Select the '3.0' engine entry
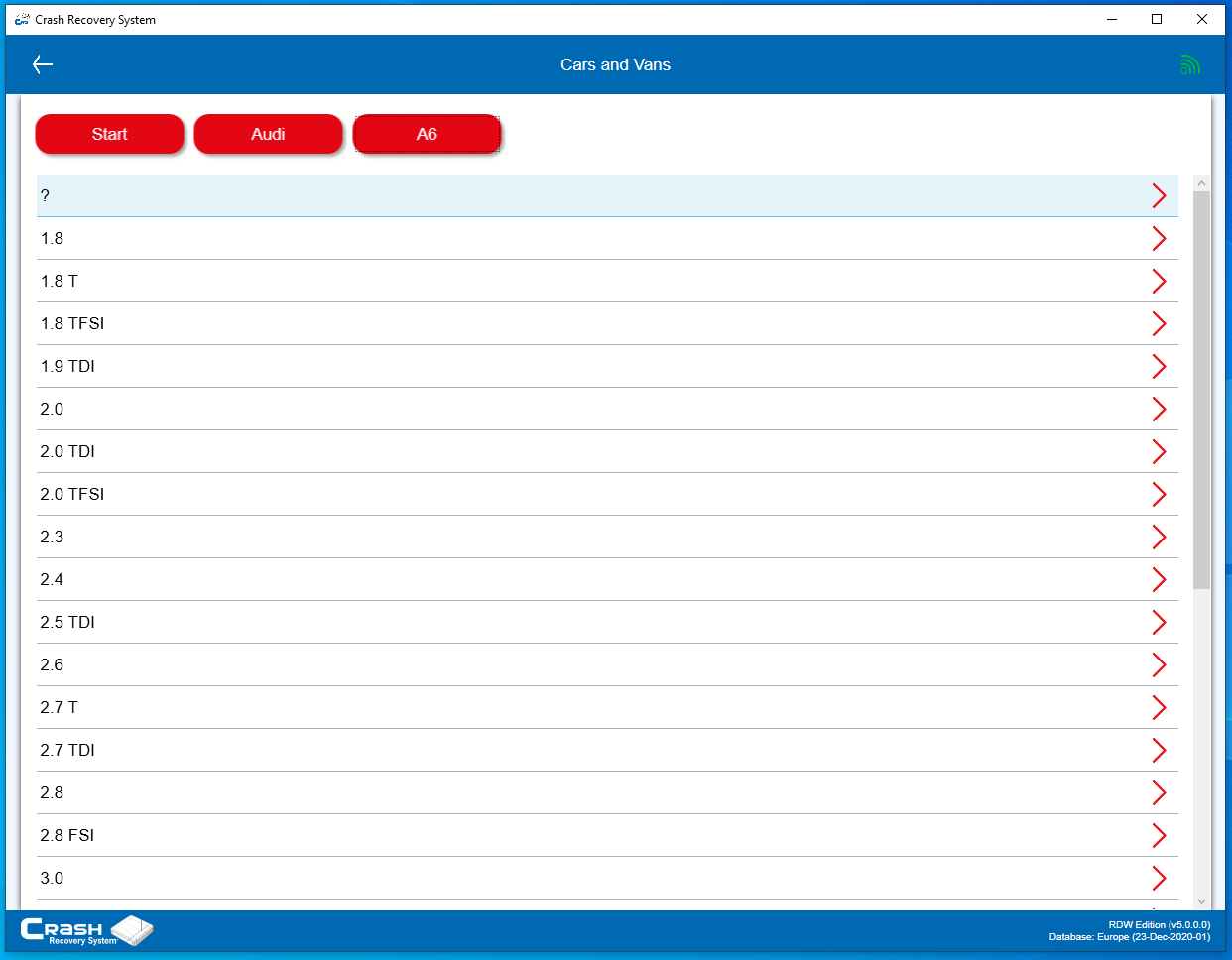This screenshot has height=960, width=1232. pyautogui.click(x=607, y=878)
